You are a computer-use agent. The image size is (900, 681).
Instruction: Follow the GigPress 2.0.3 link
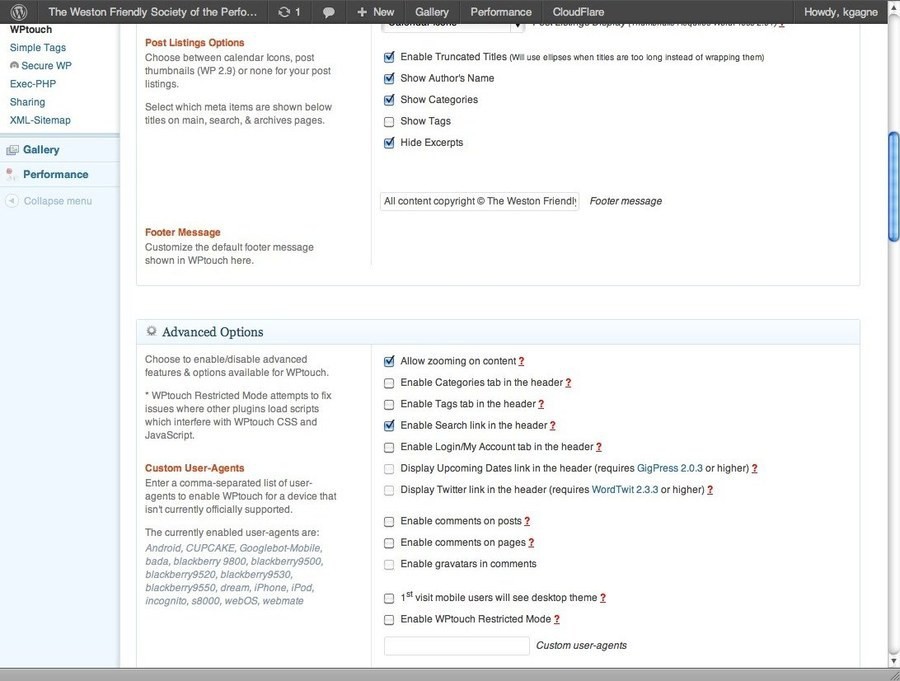coord(675,468)
